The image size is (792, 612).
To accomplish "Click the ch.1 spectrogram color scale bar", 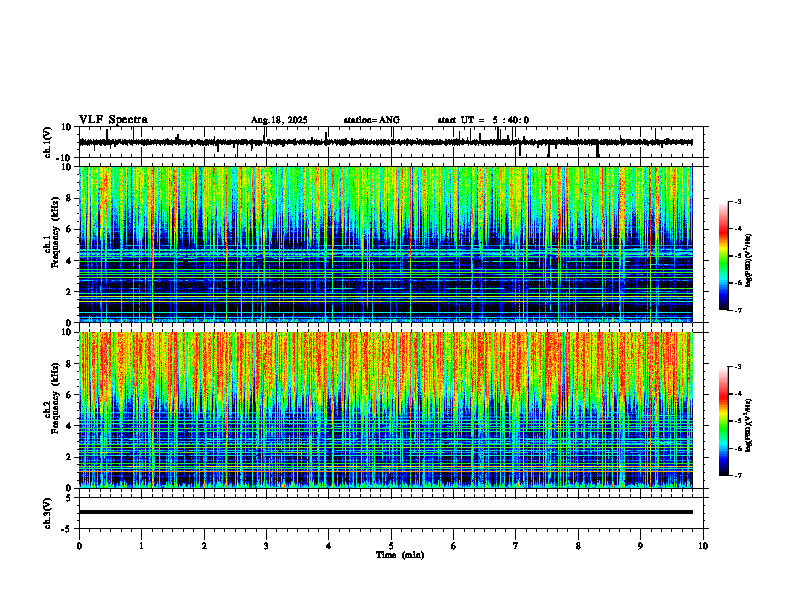I will point(723,256).
